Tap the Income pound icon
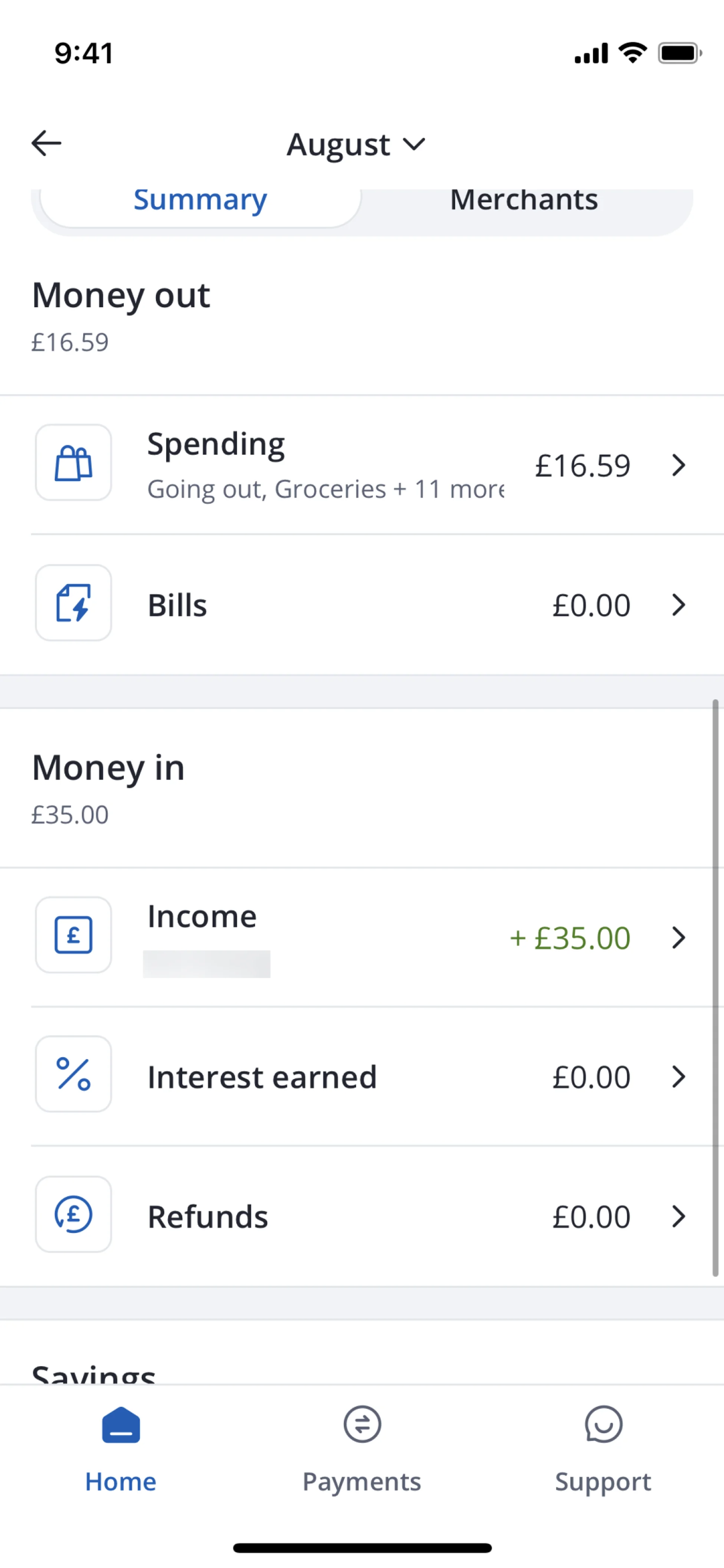724x1568 pixels. click(74, 935)
